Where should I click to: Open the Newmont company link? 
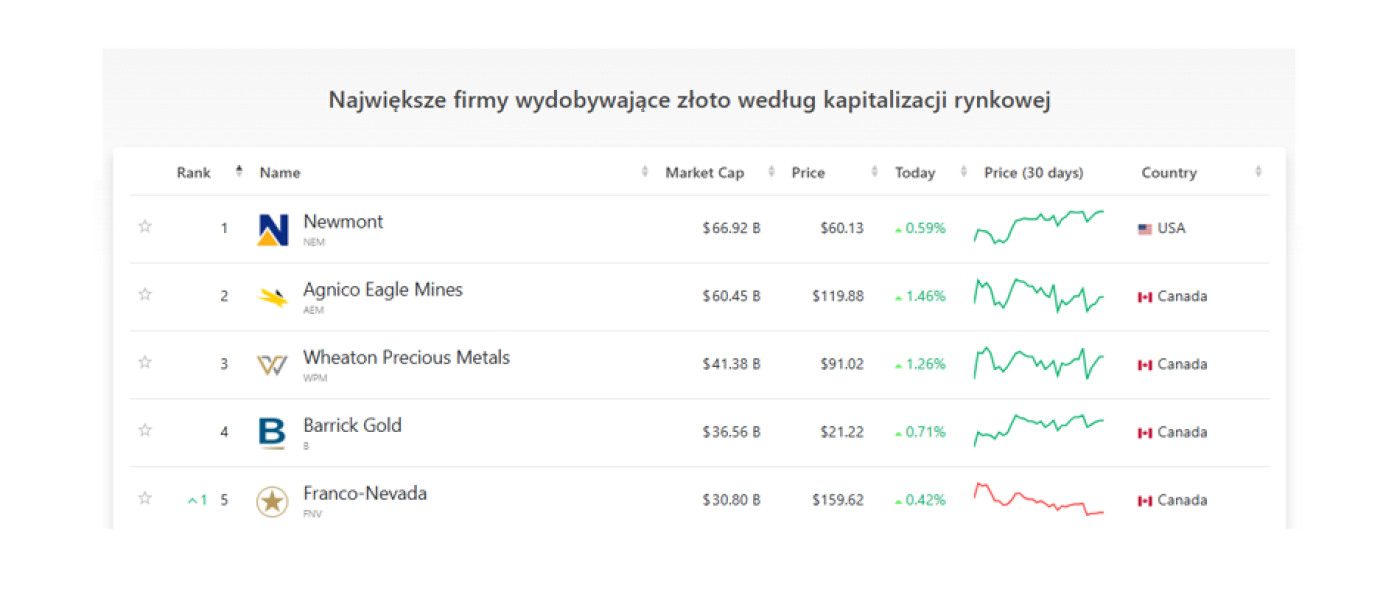point(343,222)
